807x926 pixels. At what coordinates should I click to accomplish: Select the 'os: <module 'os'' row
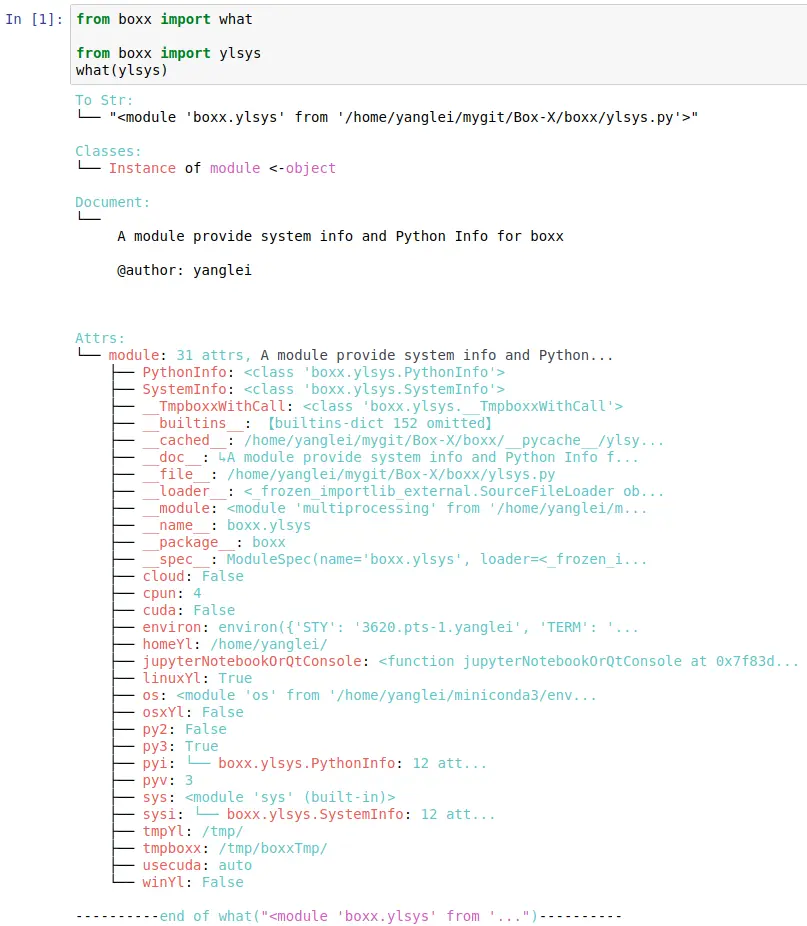[x=369, y=696]
